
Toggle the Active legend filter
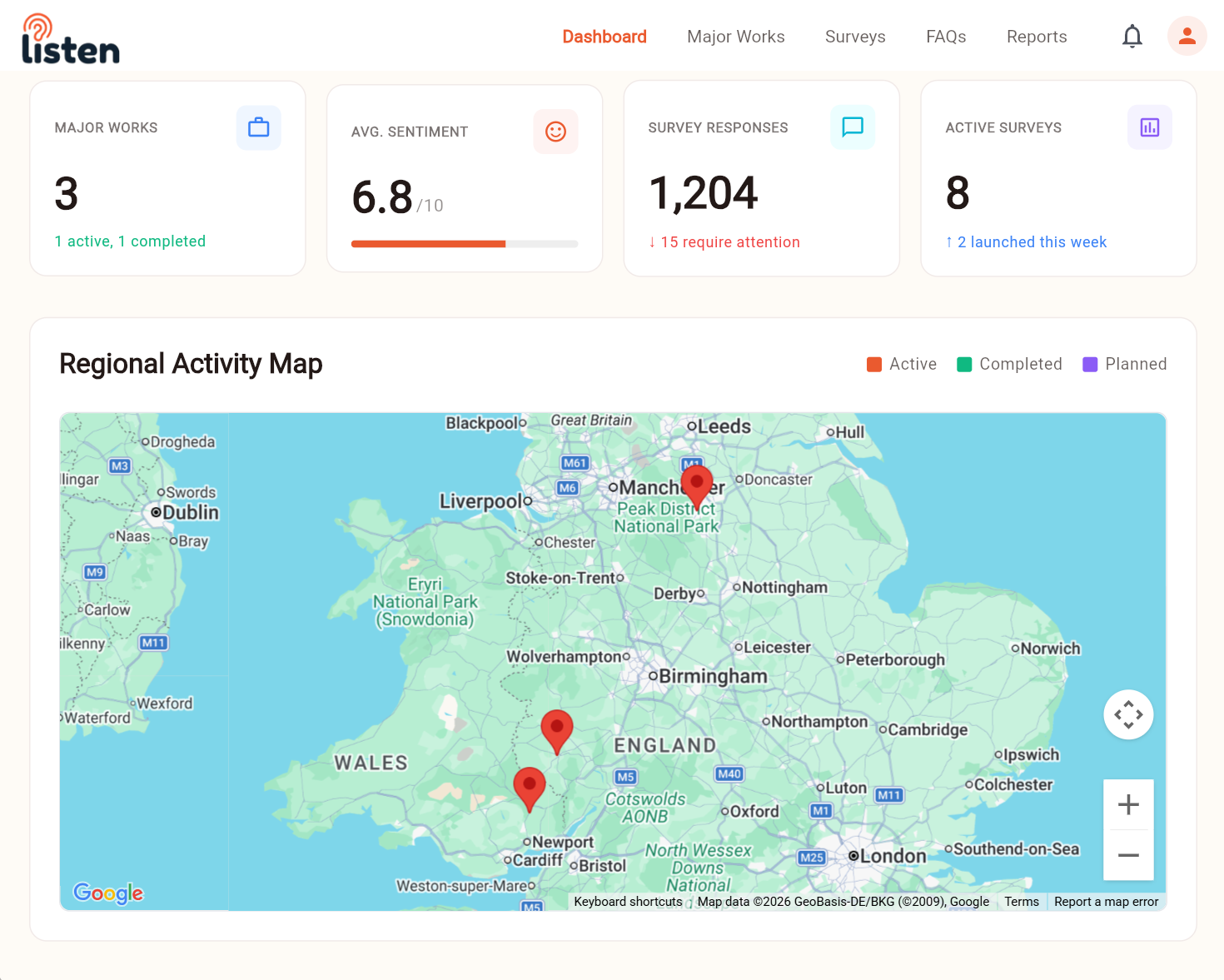point(902,364)
